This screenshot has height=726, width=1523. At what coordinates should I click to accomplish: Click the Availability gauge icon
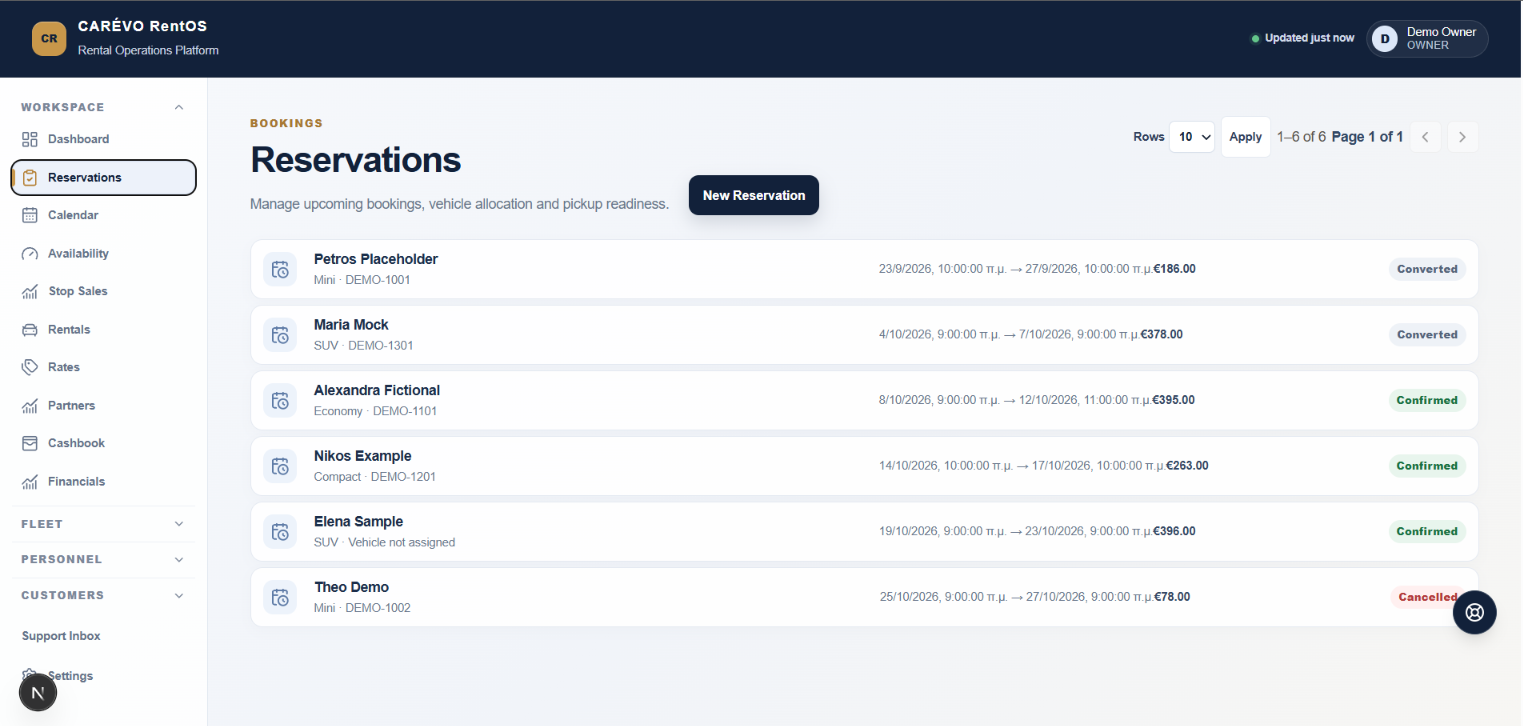pyautogui.click(x=30, y=253)
